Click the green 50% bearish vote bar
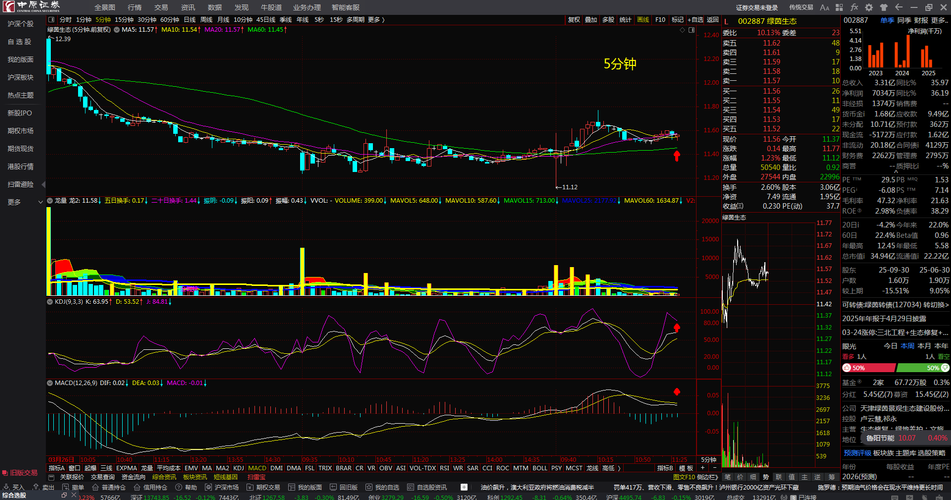 (x=923, y=368)
